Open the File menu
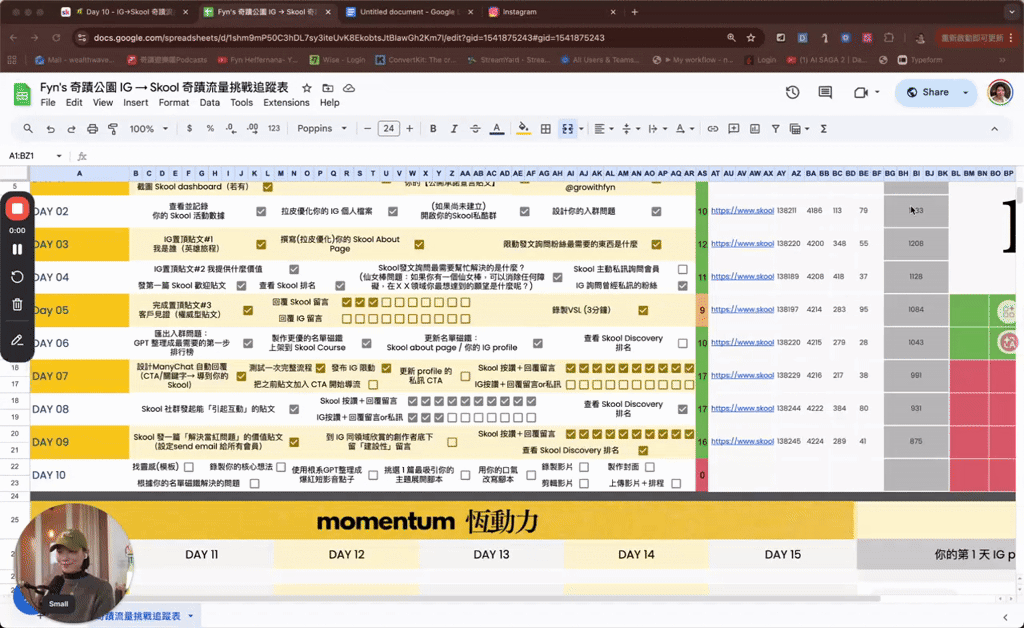This screenshot has height=628, width=1024. click(x=48, y=102)
